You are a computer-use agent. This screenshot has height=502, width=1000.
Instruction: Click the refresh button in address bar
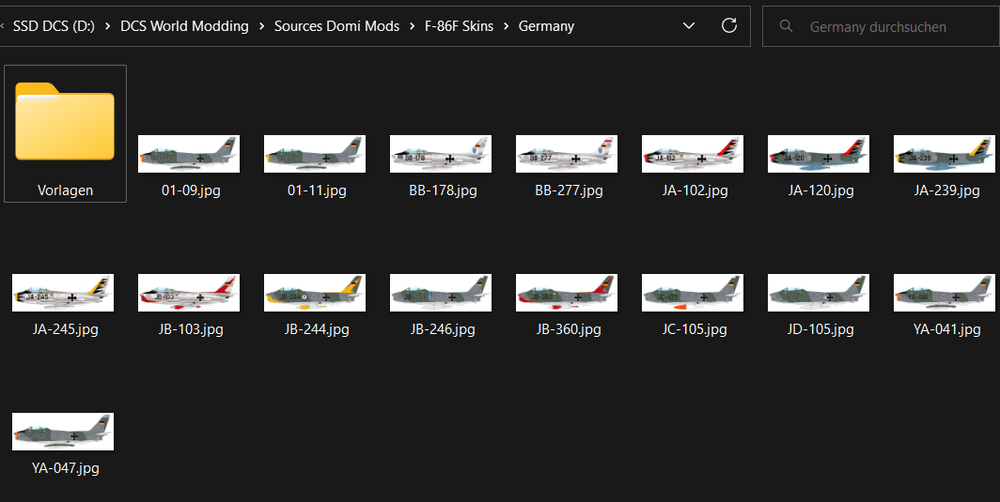click(x=729, y=25)
